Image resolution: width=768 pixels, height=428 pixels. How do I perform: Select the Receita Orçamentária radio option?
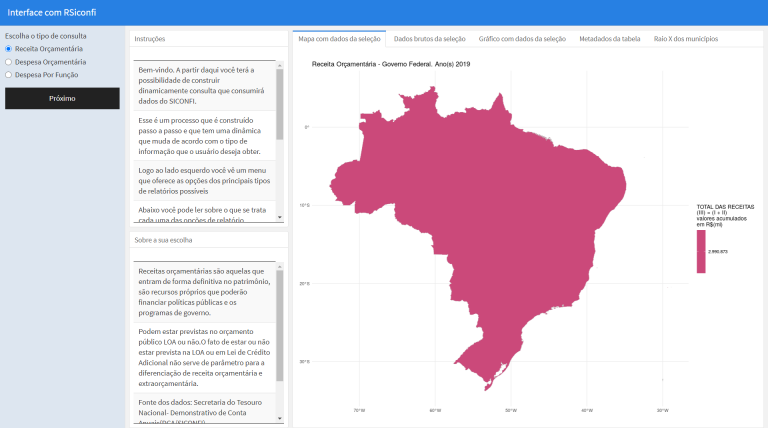click(9, 48)
